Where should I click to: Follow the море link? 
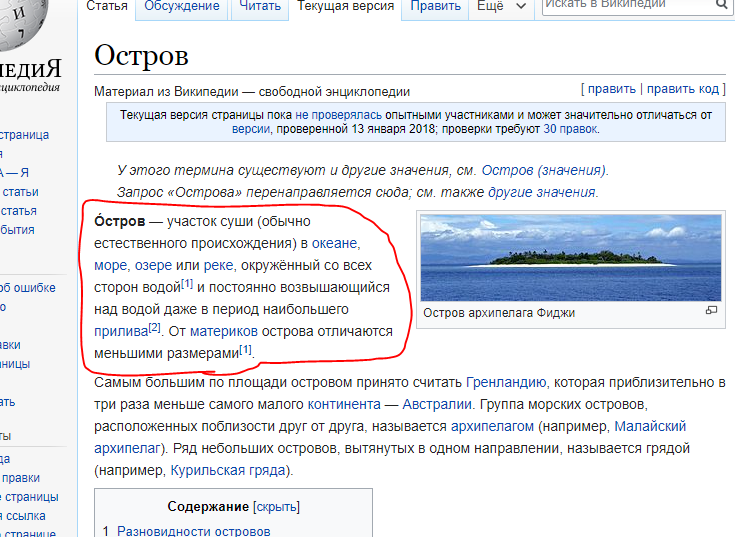tap(111, 266)
